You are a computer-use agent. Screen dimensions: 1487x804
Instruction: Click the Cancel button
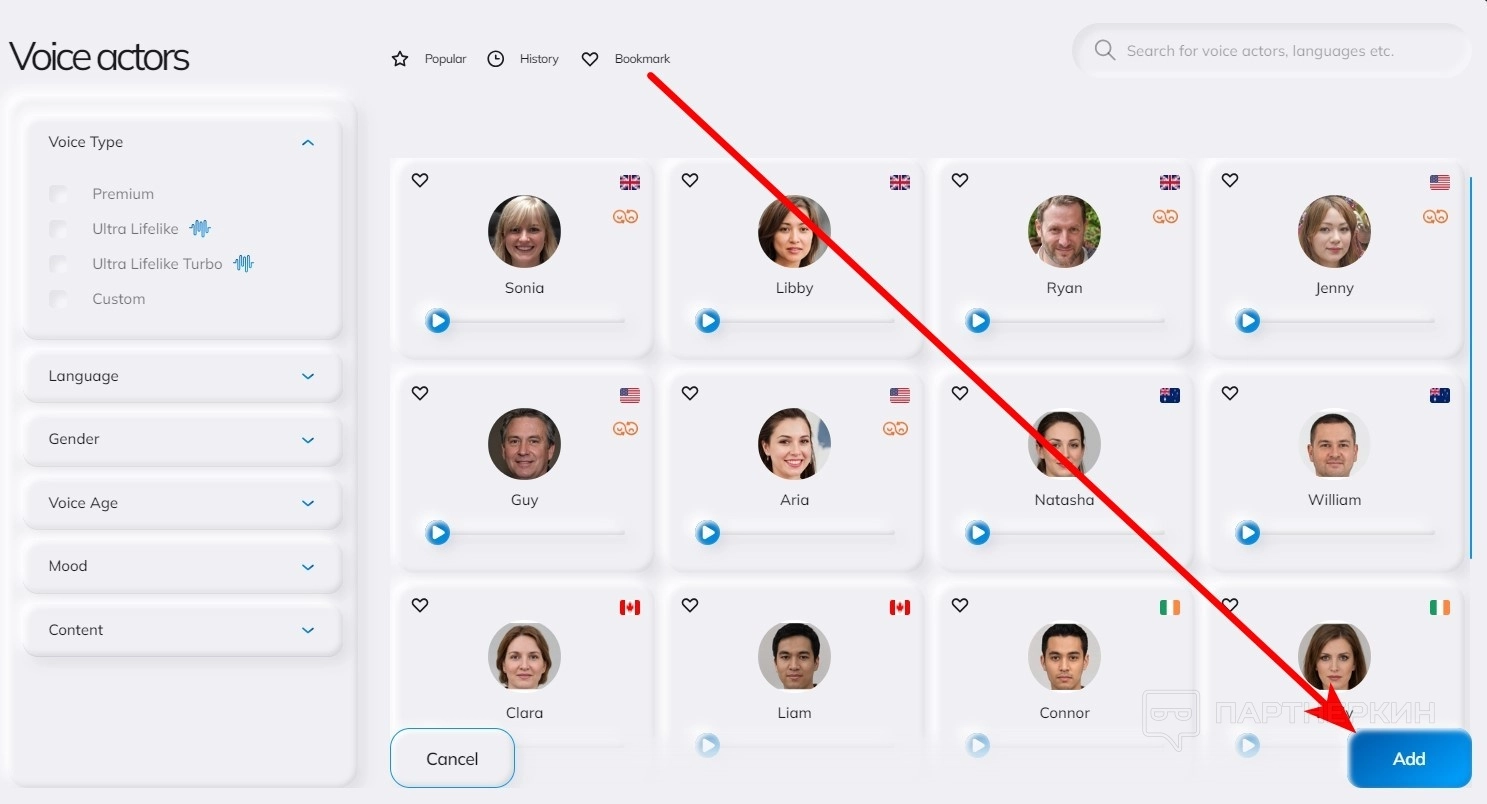tap(452, 759)
